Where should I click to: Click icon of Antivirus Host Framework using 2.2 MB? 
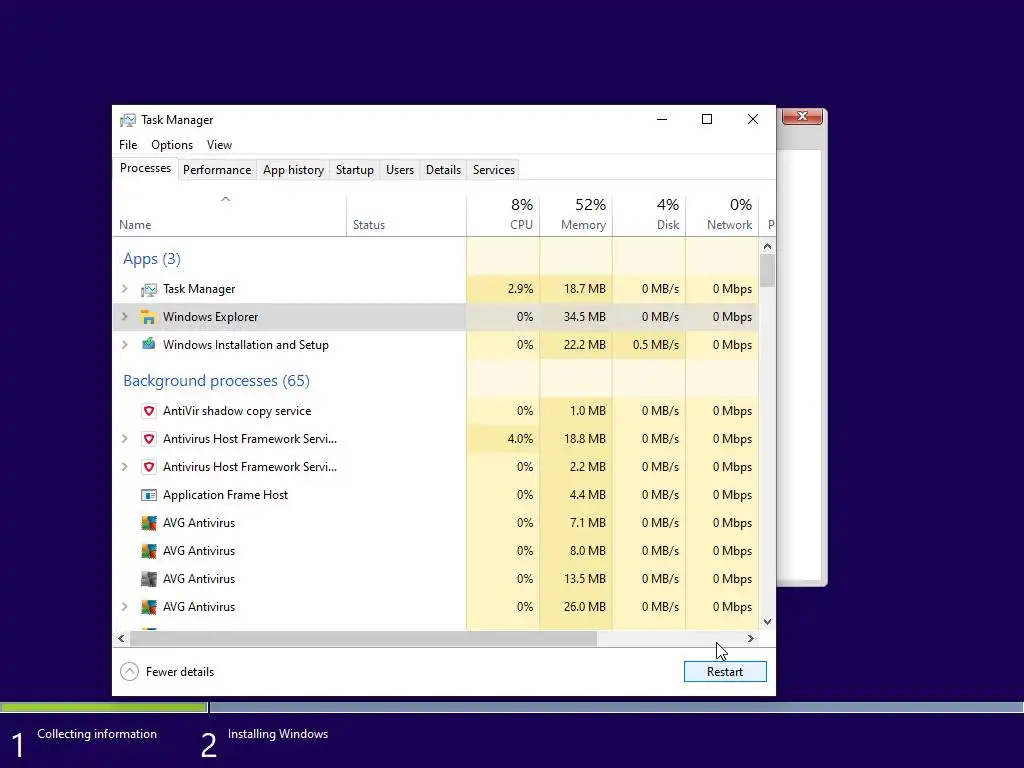pos(149,467)
